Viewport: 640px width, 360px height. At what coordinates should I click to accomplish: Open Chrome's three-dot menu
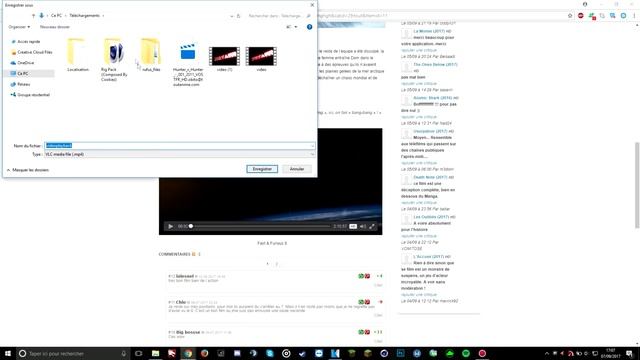(634, 16)
